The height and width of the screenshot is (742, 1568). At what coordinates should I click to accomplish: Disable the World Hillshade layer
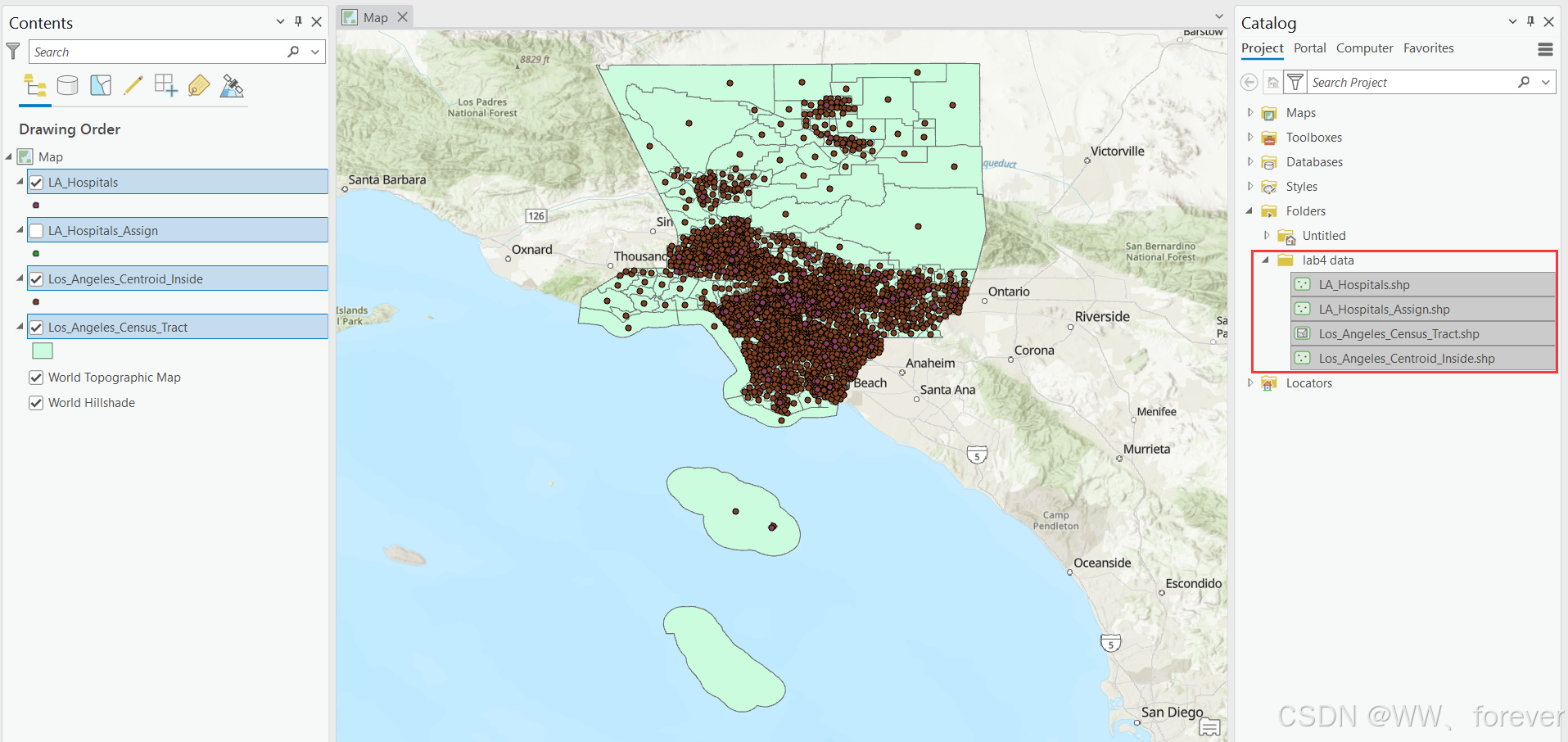36,402
